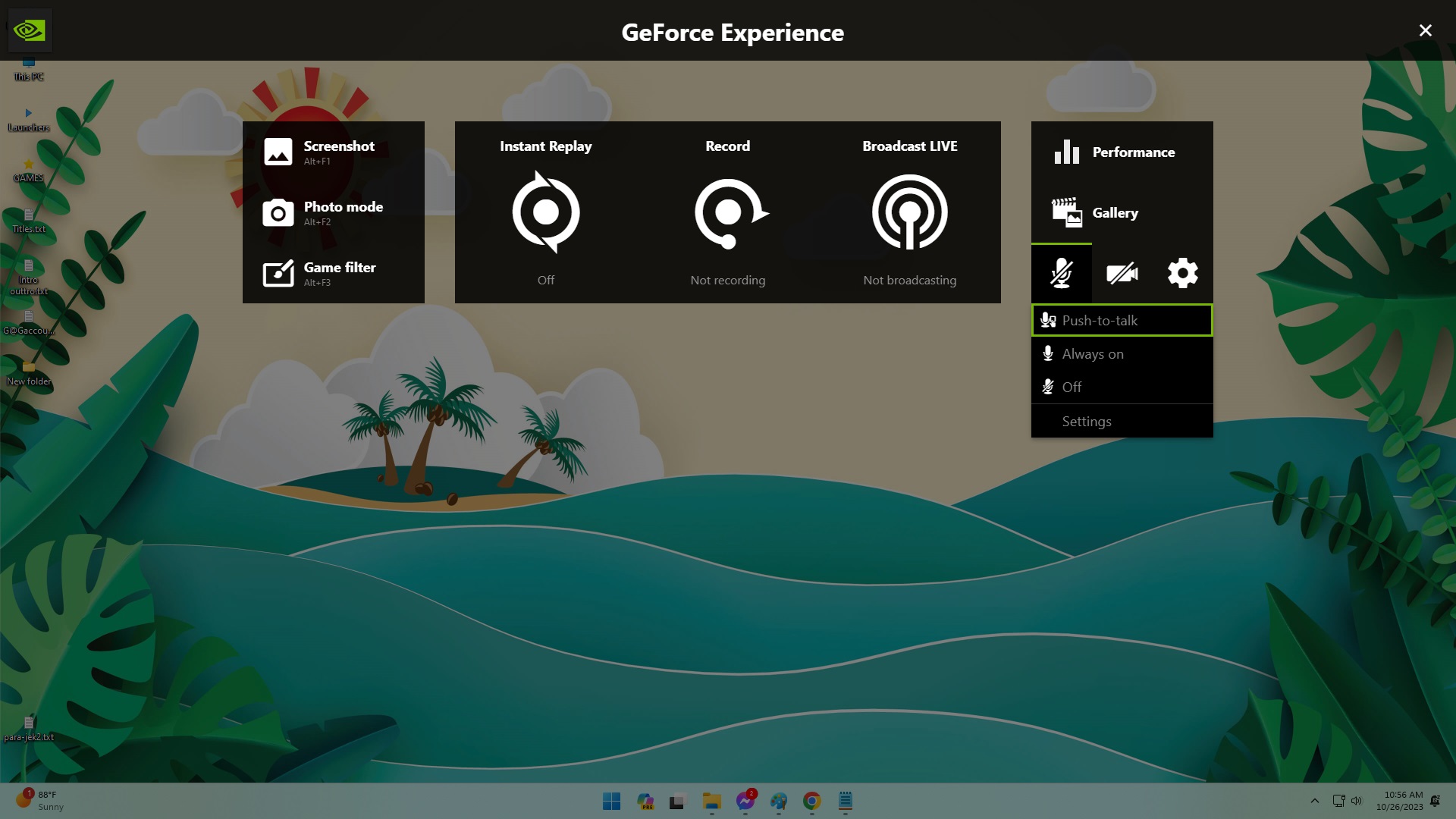Open the sound volume tray icon

pyautogui.click(x=1357, y=801)
